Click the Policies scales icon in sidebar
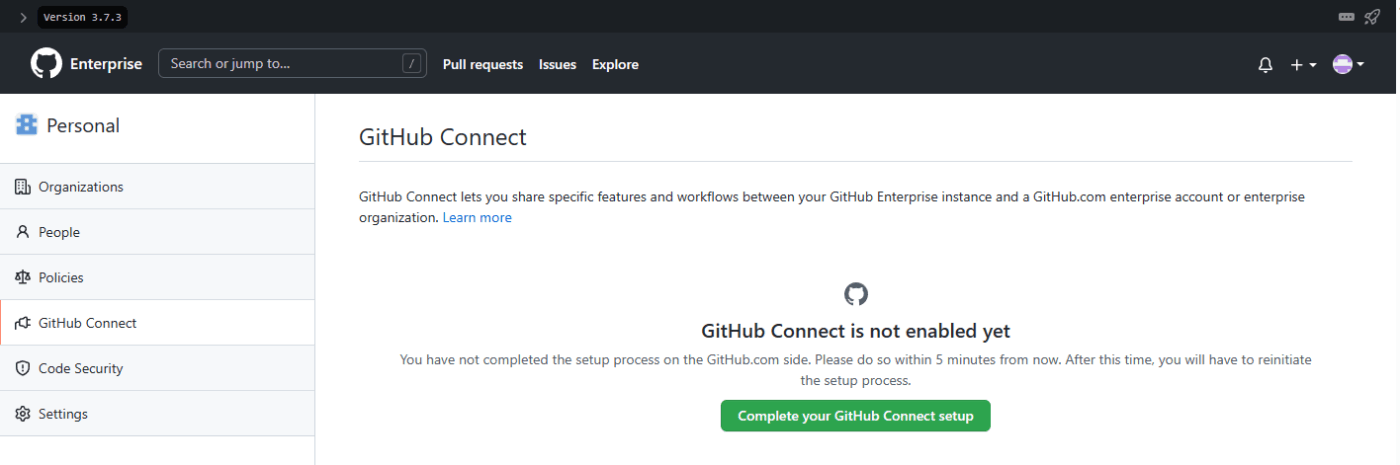Viewport: 1400px width, 465px height. coord(23,277)
